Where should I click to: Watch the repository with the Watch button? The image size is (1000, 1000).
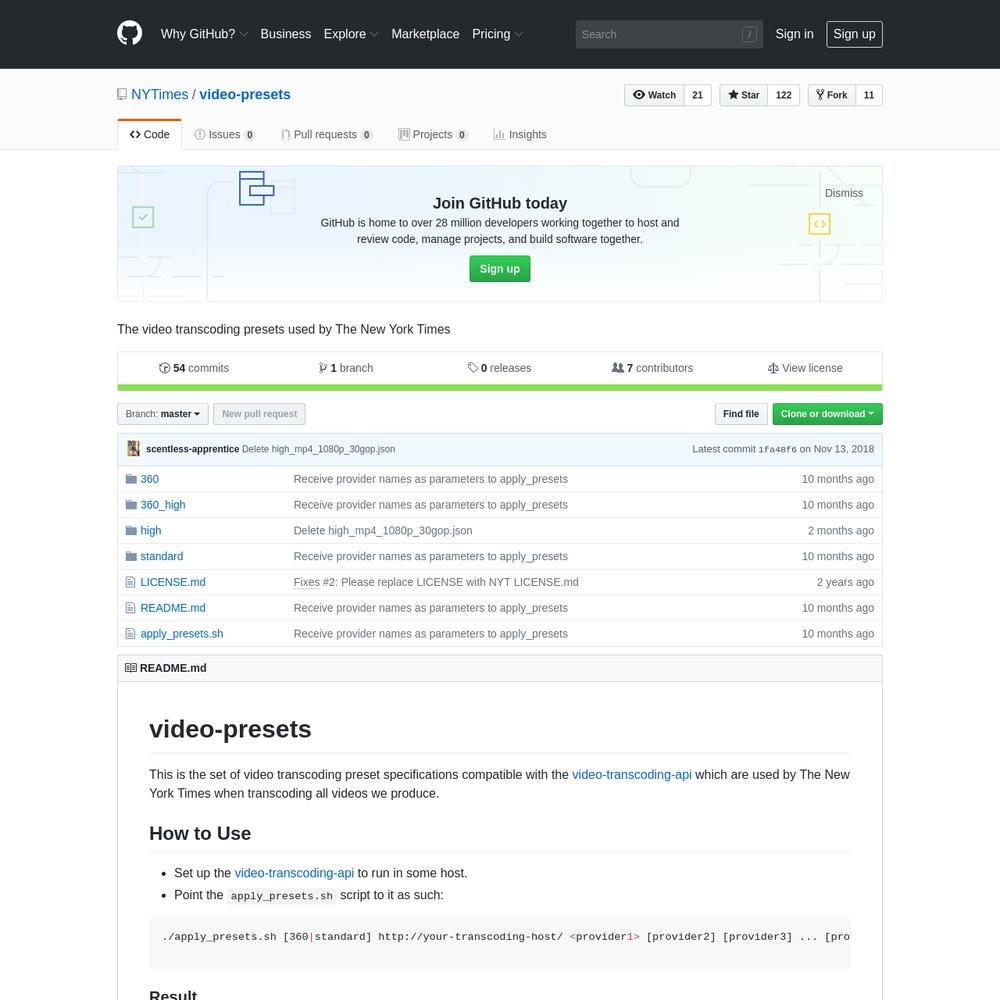(x=654, y=95)
